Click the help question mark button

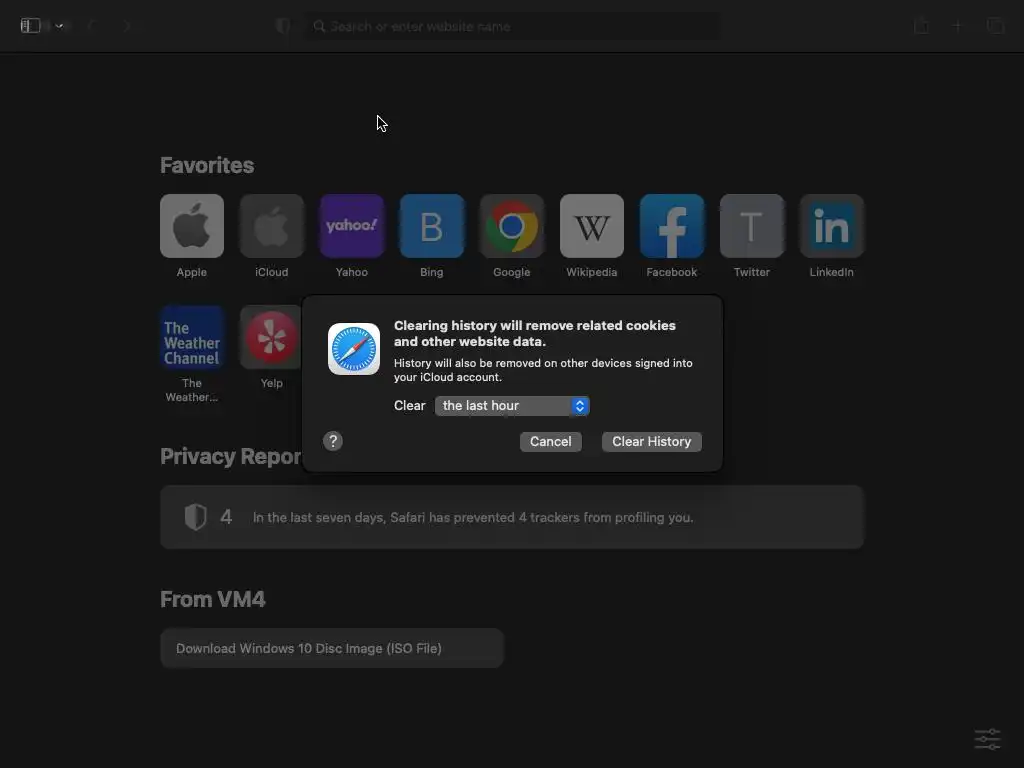point(333,441)
